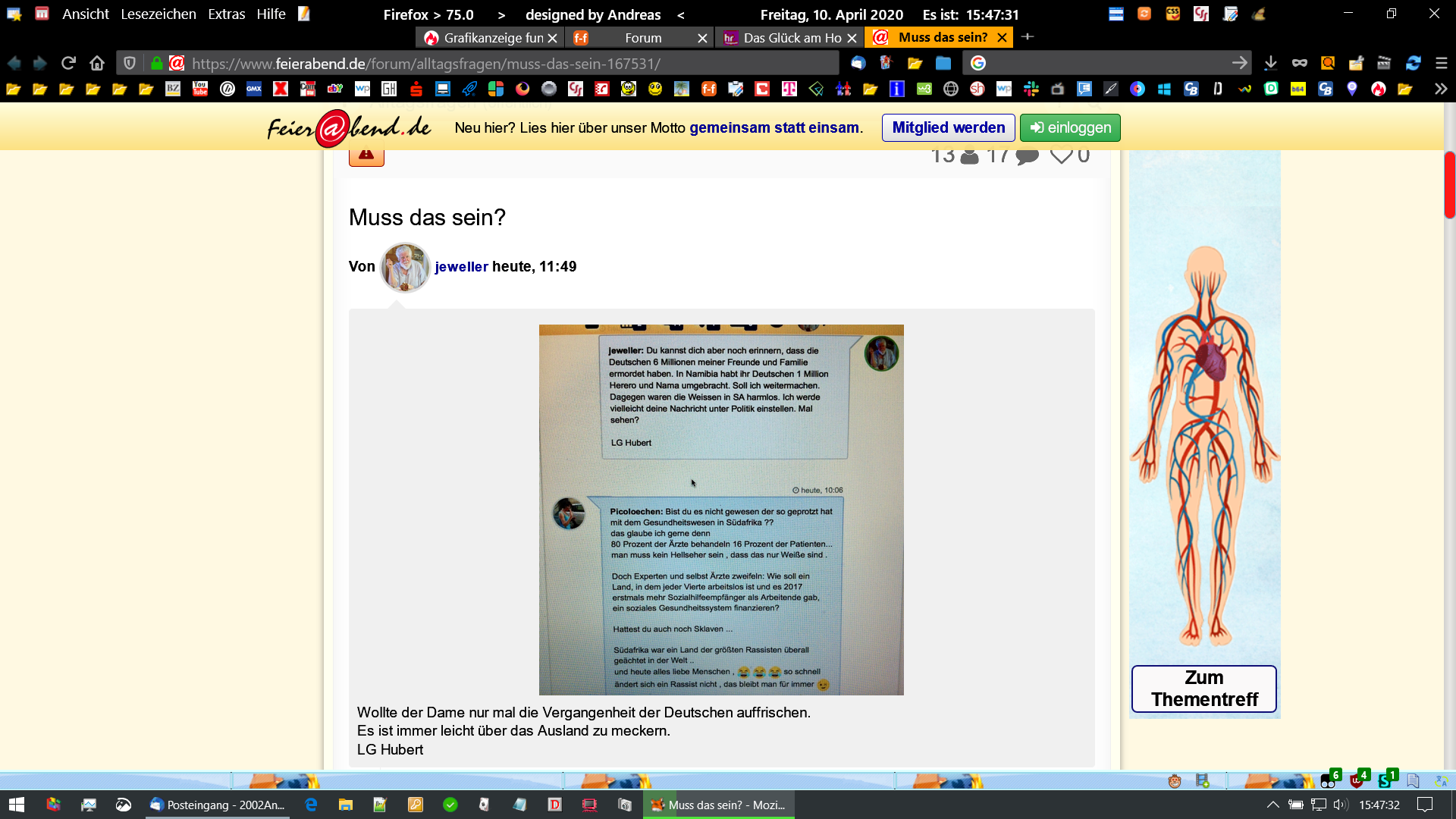Open the Posteingang taskbar window
Screen dimensions: 1456x819
click(x=218, y=805)
